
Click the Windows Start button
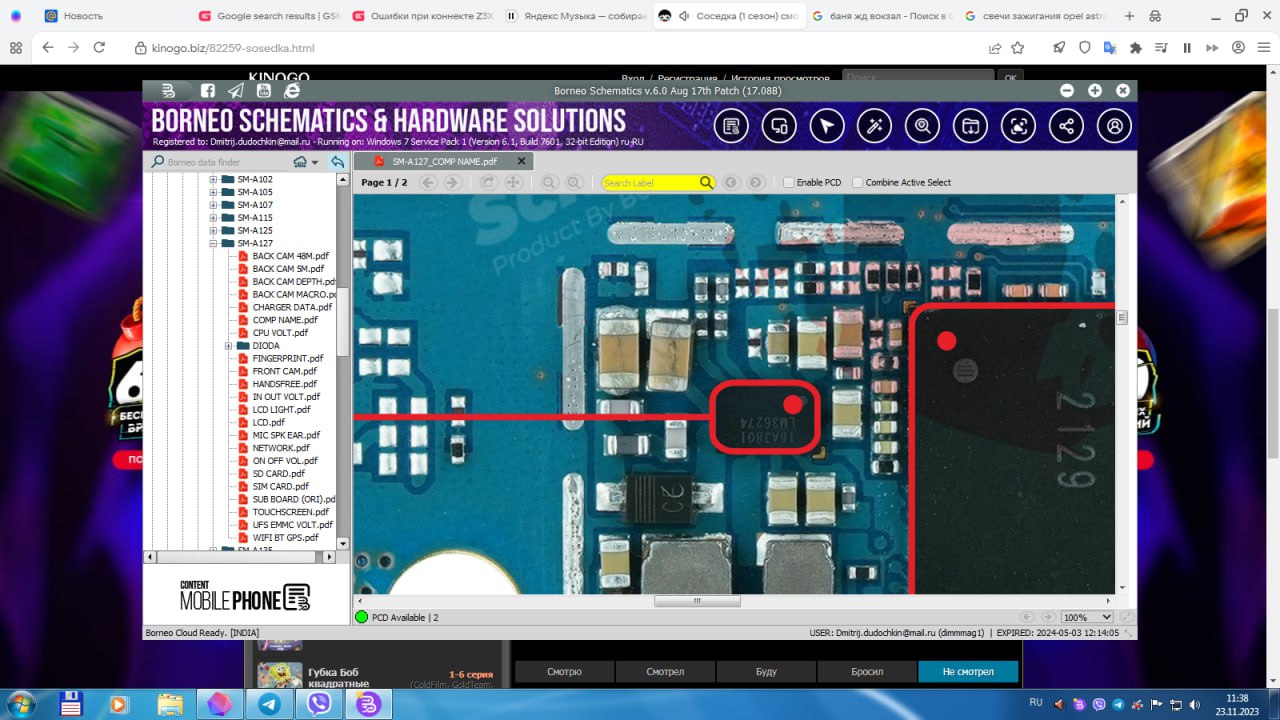[x=20, y=704]
